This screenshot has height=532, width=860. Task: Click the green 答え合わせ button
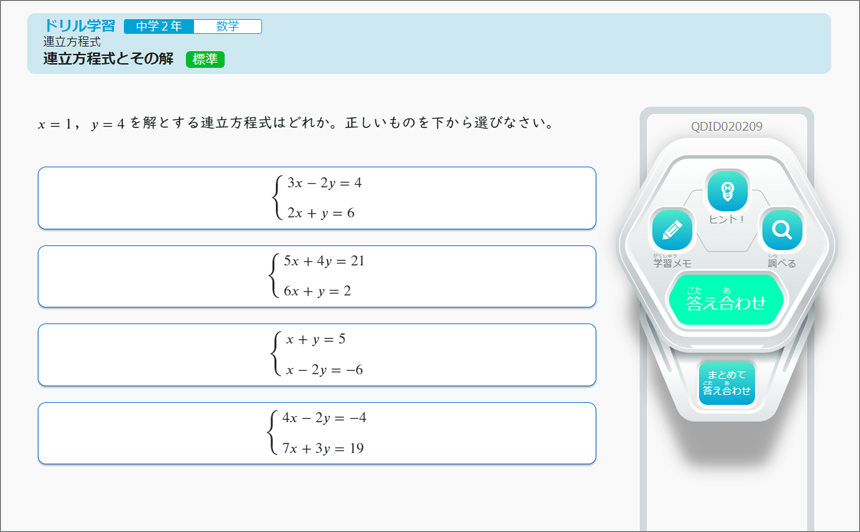pyautogui.click(x=726, y=300)
